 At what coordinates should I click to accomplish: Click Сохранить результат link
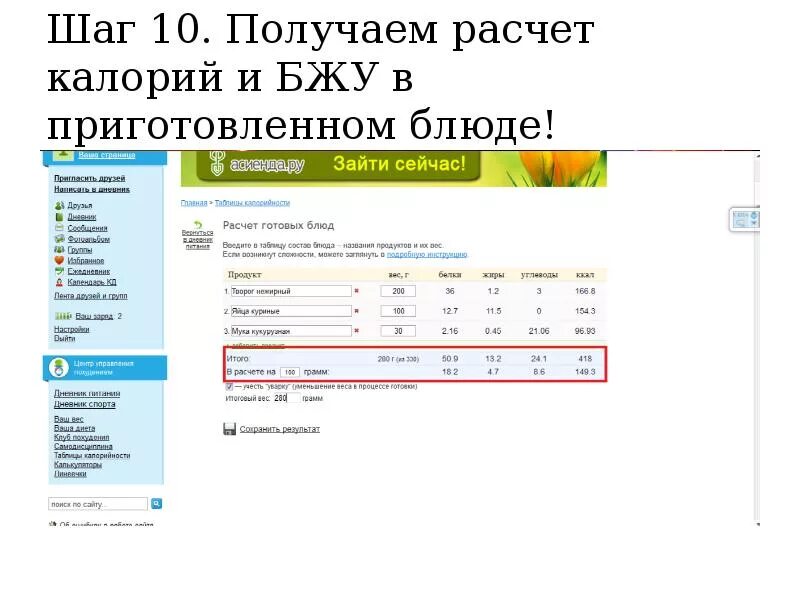[x=280, y=429]
